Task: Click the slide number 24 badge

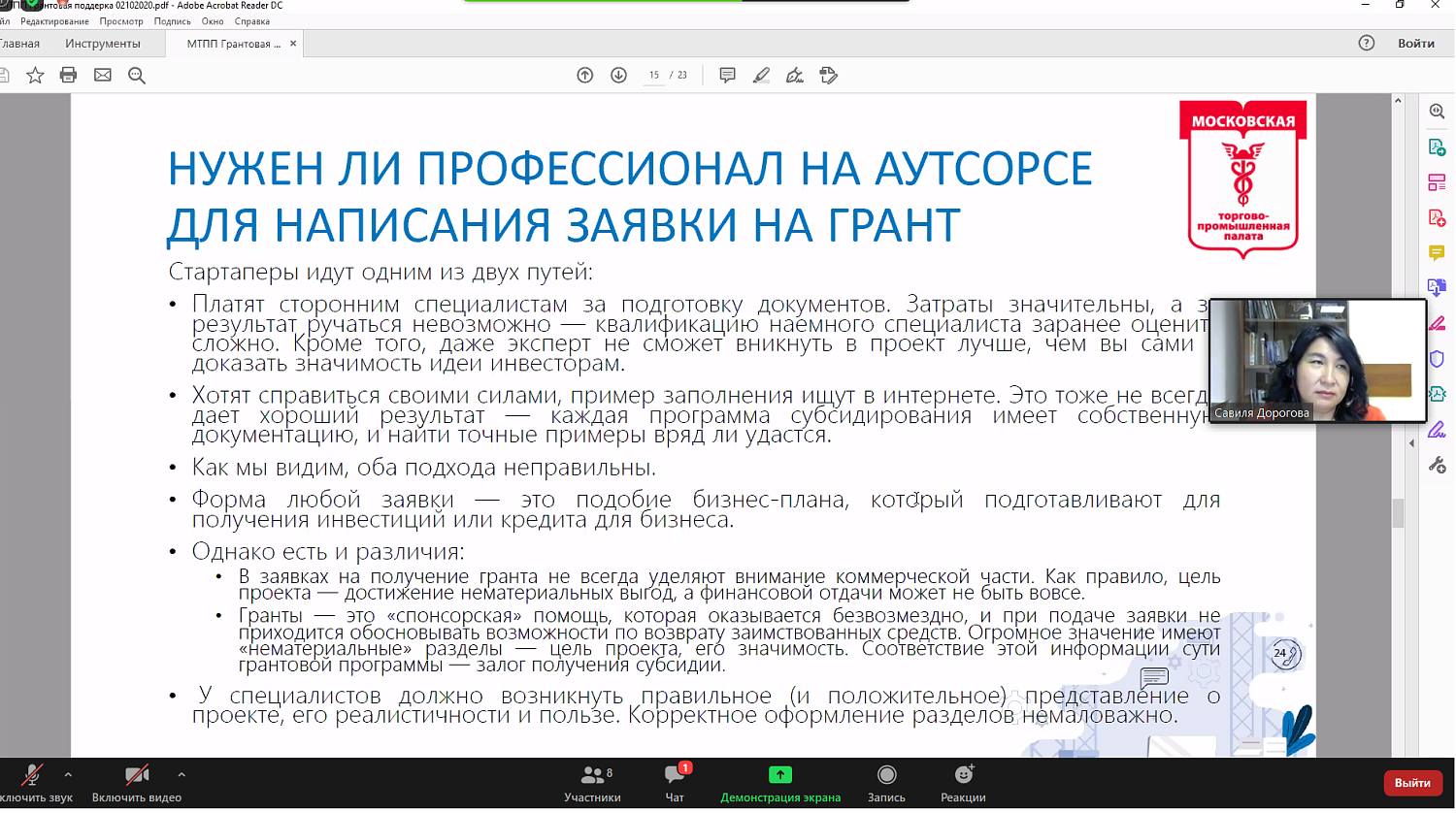Action: pyautogui.click(x=1284, y=654)
